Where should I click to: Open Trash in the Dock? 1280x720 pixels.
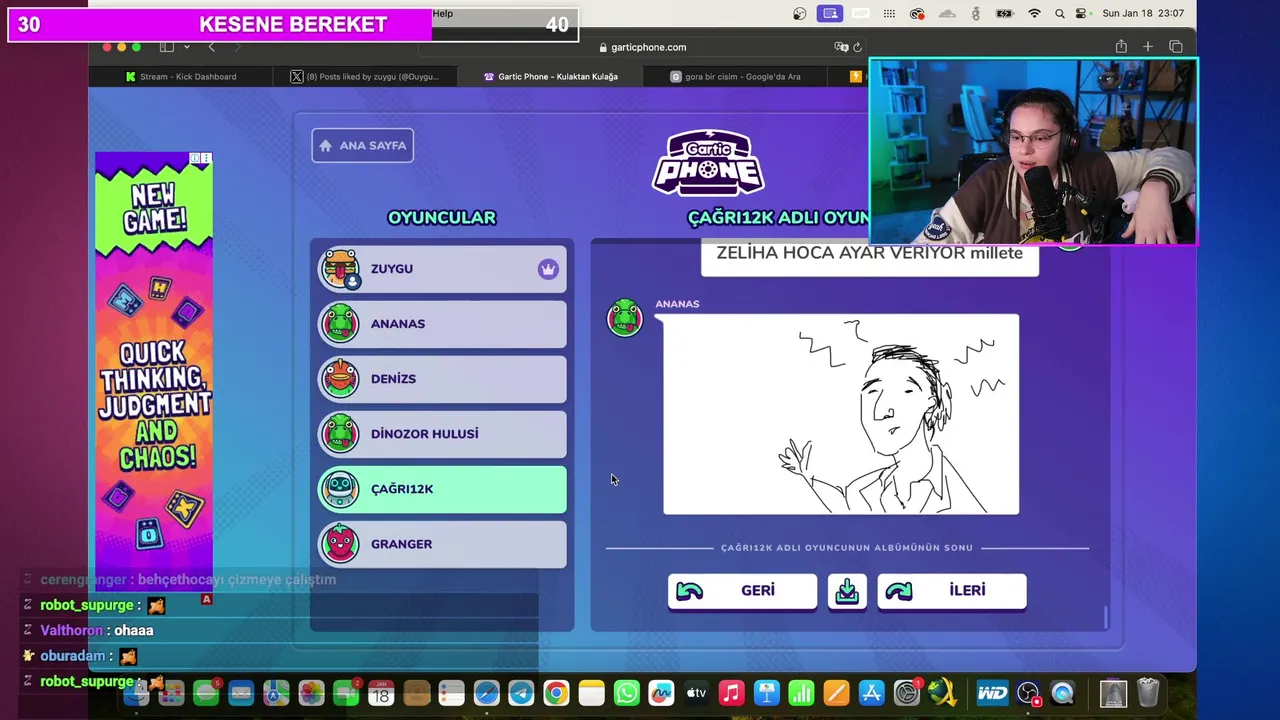point(1148,693)
